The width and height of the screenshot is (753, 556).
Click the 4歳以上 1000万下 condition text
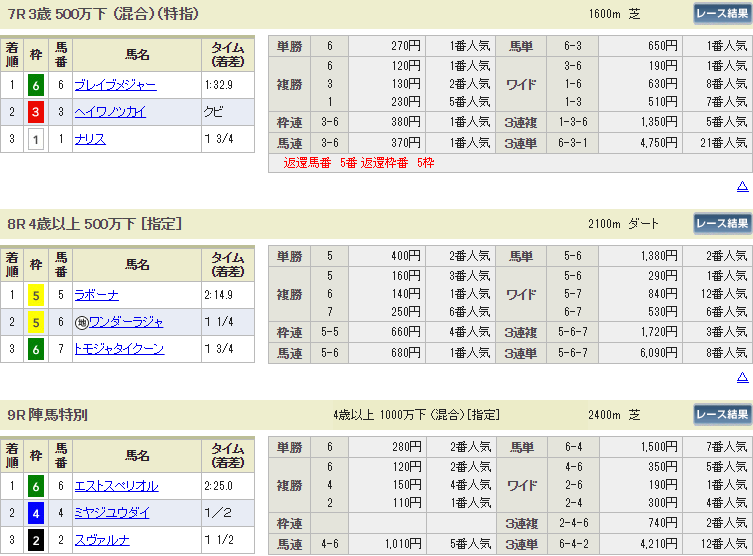[x=416, y=414]
